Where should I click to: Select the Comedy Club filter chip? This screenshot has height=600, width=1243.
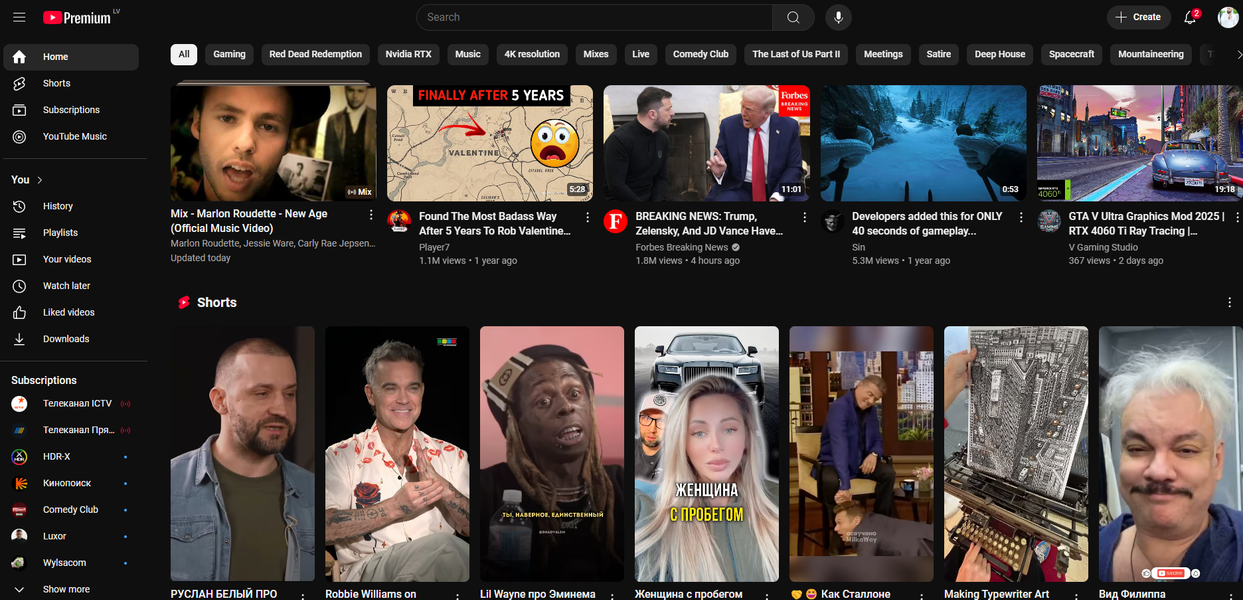tap(700, 54)
